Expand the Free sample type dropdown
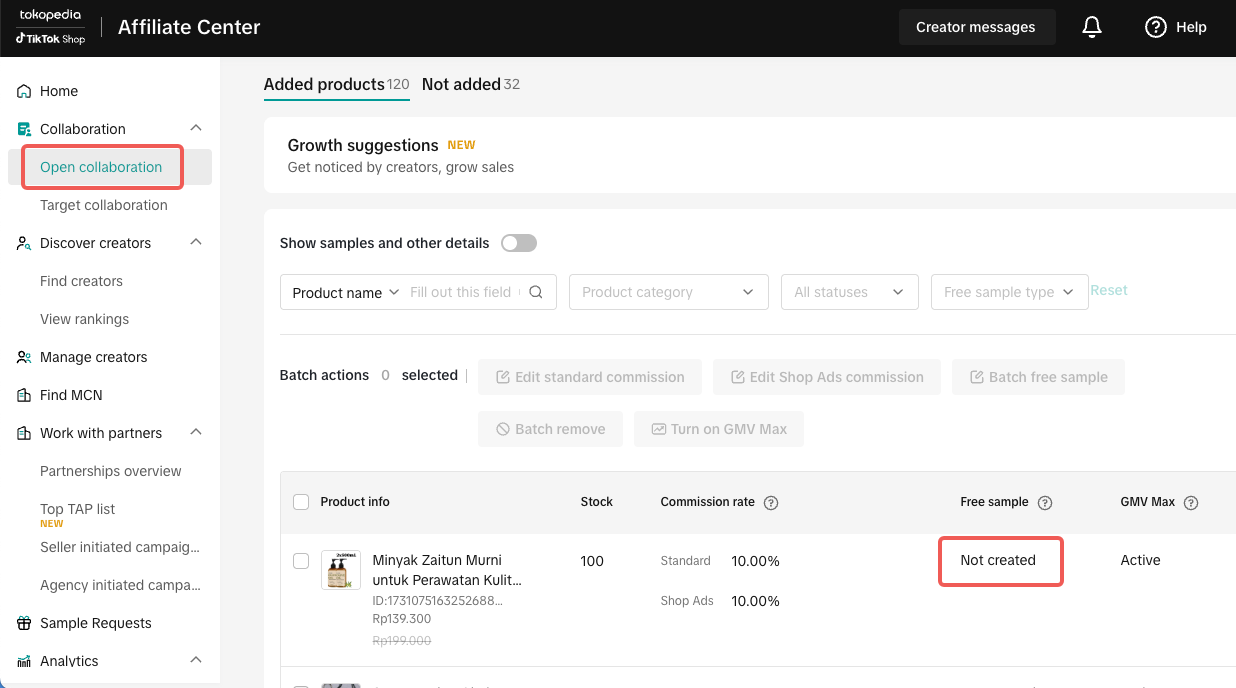The image size is (1236, 688). pos(1009,292)
